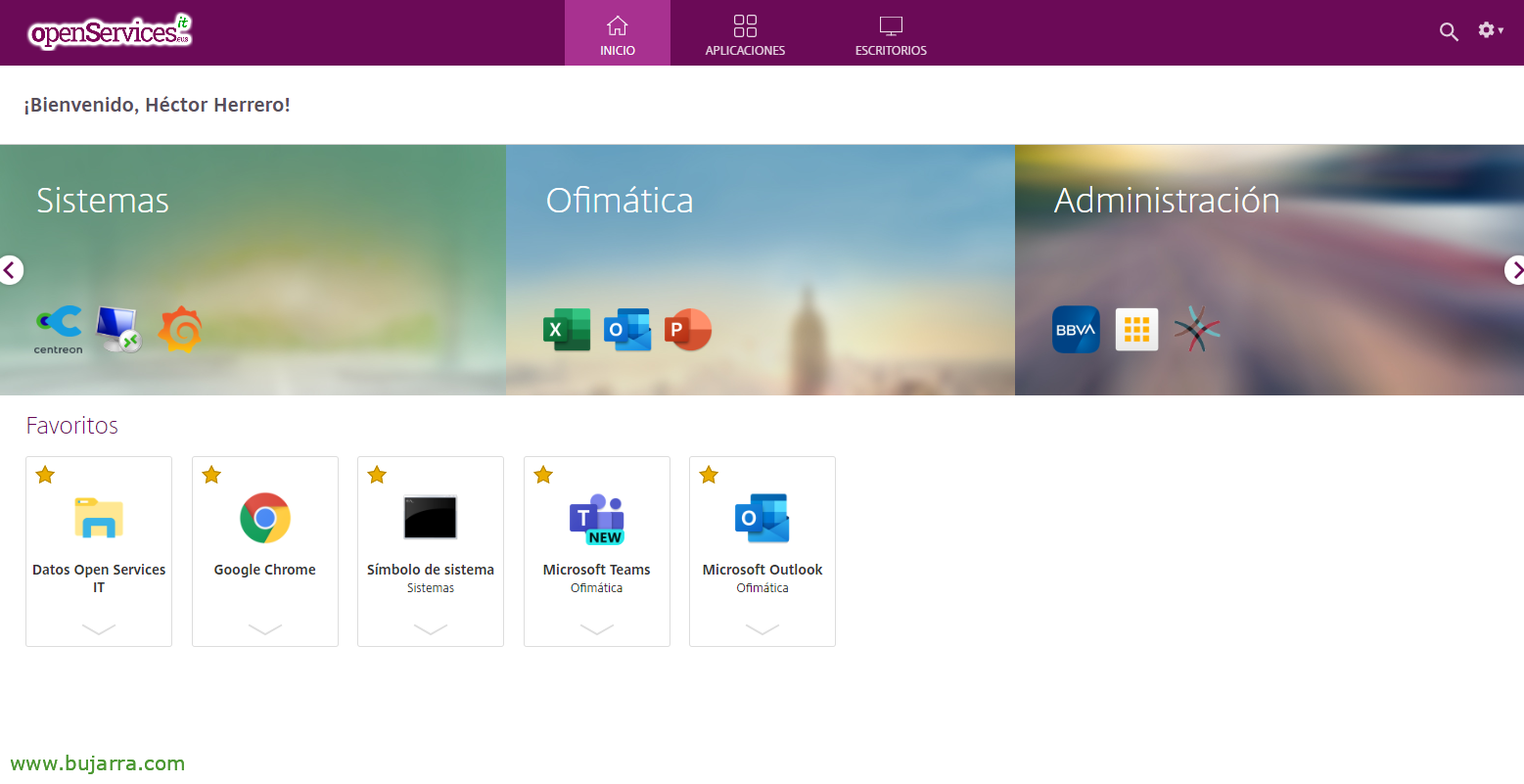This screenshot has width=1524, height=784.
Task: Launch the Microsoft Outlook favorite icon
Action: coord(762,518)
